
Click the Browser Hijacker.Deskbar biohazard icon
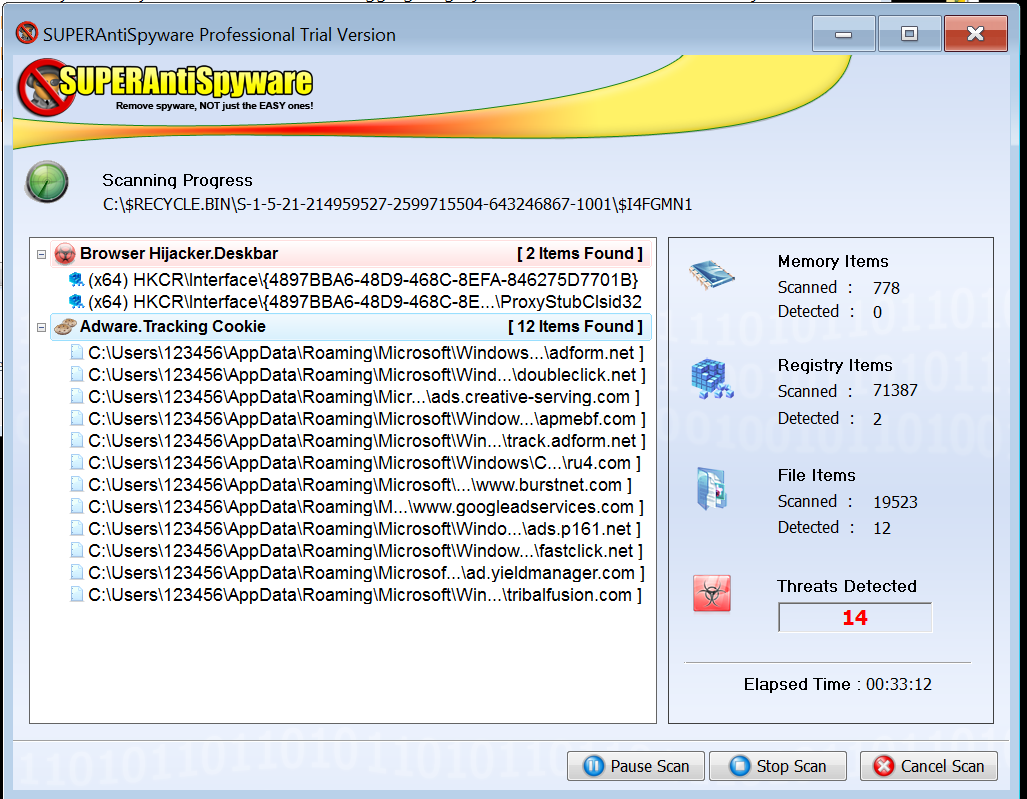[65, 253]
